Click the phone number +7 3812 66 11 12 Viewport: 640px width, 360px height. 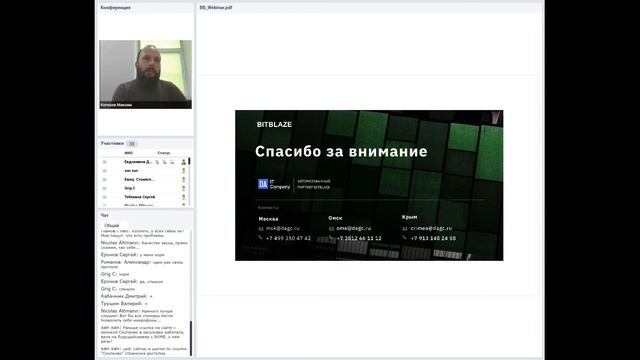(x=359, y=238)
